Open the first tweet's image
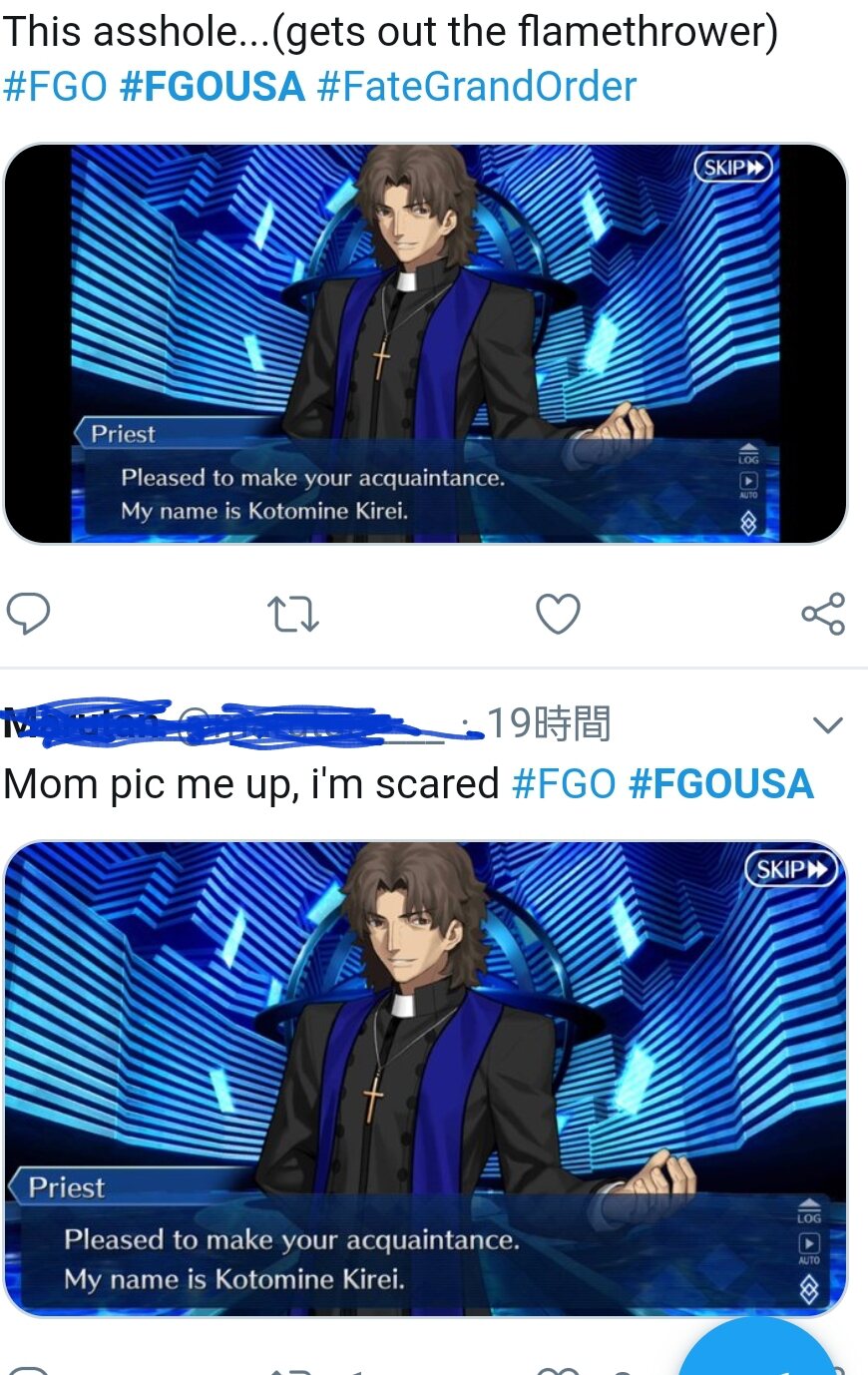Screen dimensions: 868x1375 (x=425, y=343)
